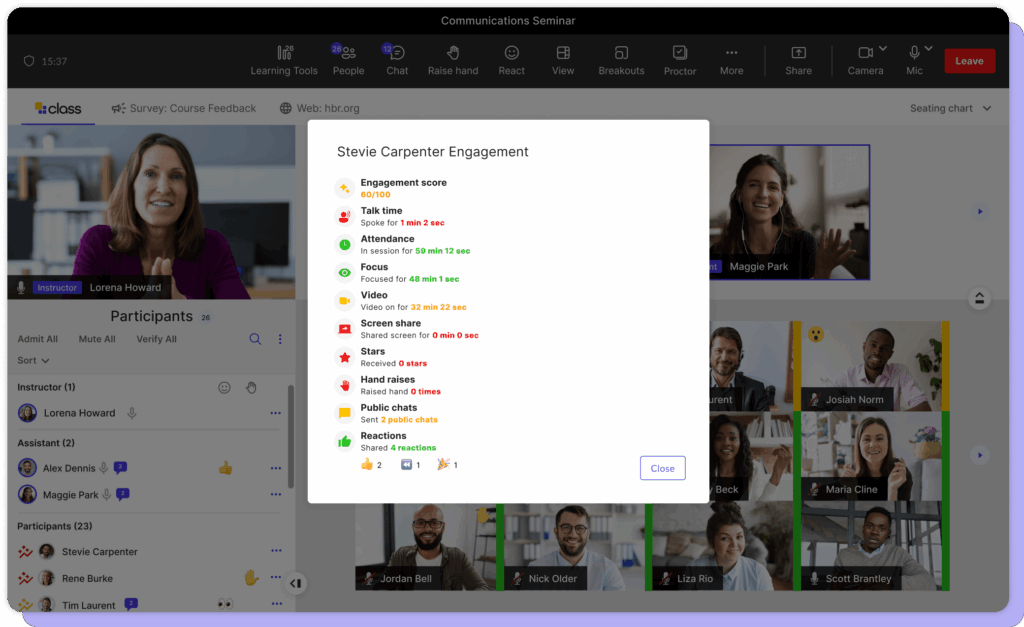Click Admit All in Participants panel
Viewport: 1024px width, 627px height.
[x=37, y=339]
